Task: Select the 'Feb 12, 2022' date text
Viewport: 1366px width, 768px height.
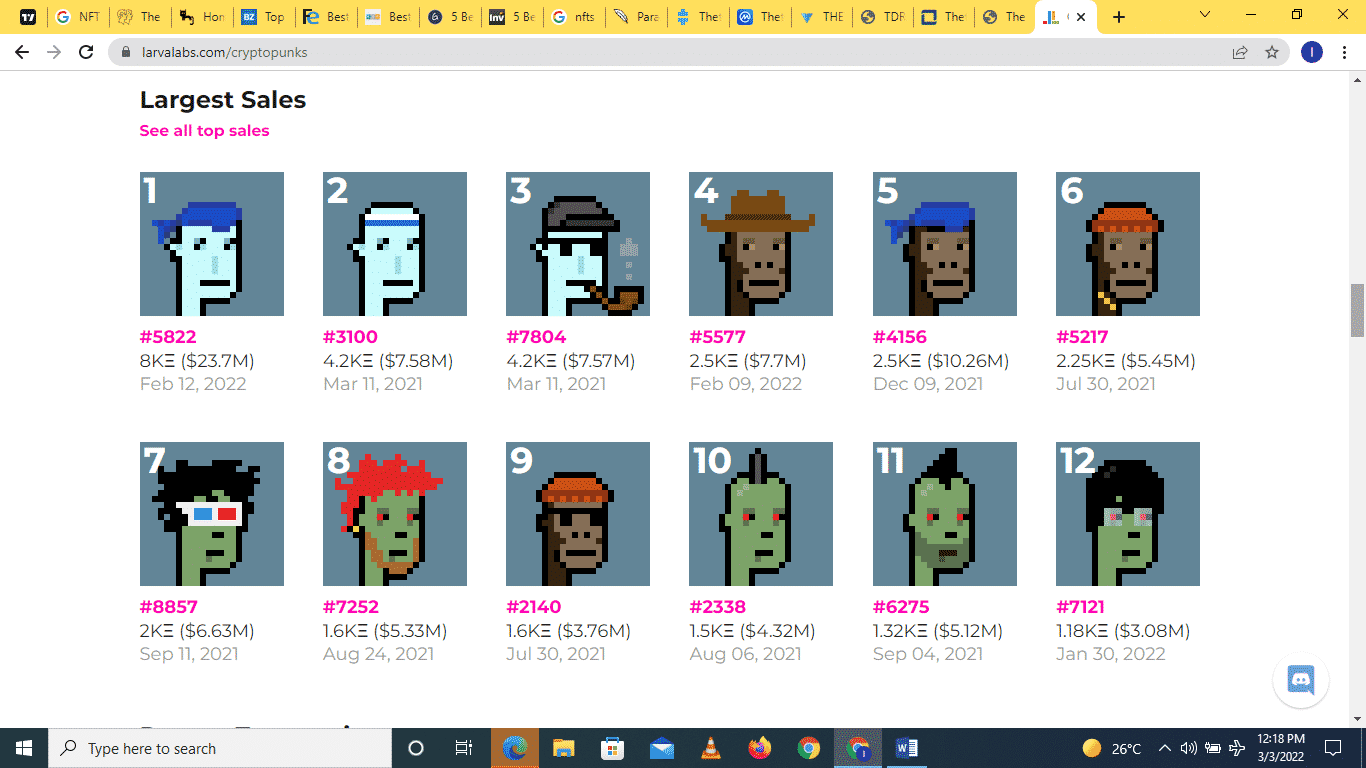Action: click(x=193, y=384)
